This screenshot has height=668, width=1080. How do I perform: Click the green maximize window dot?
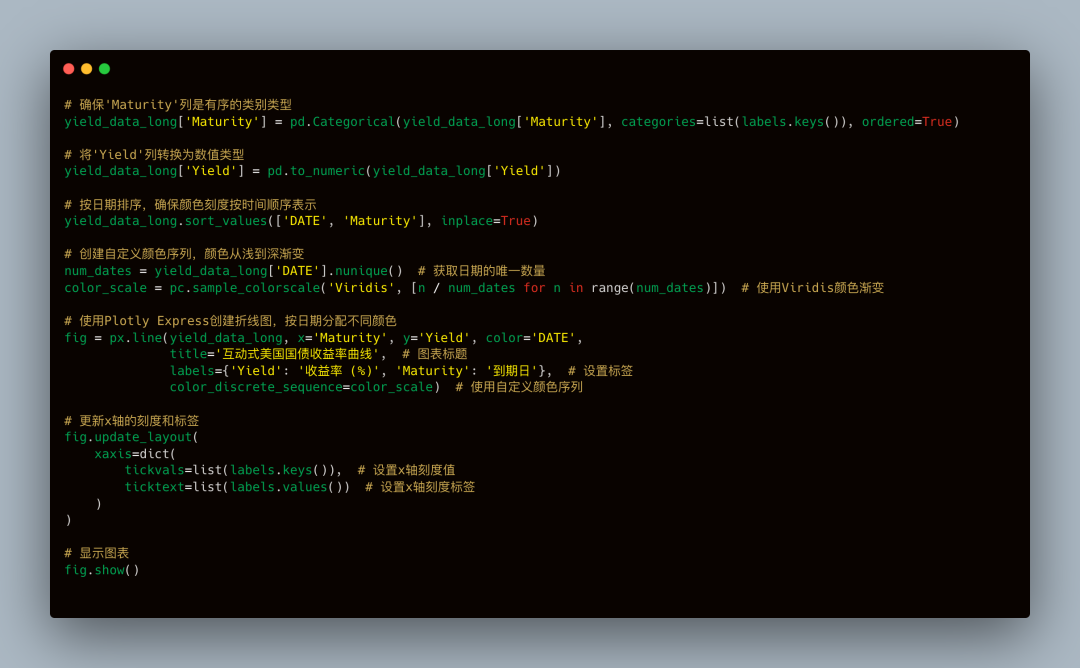point(105,69)
